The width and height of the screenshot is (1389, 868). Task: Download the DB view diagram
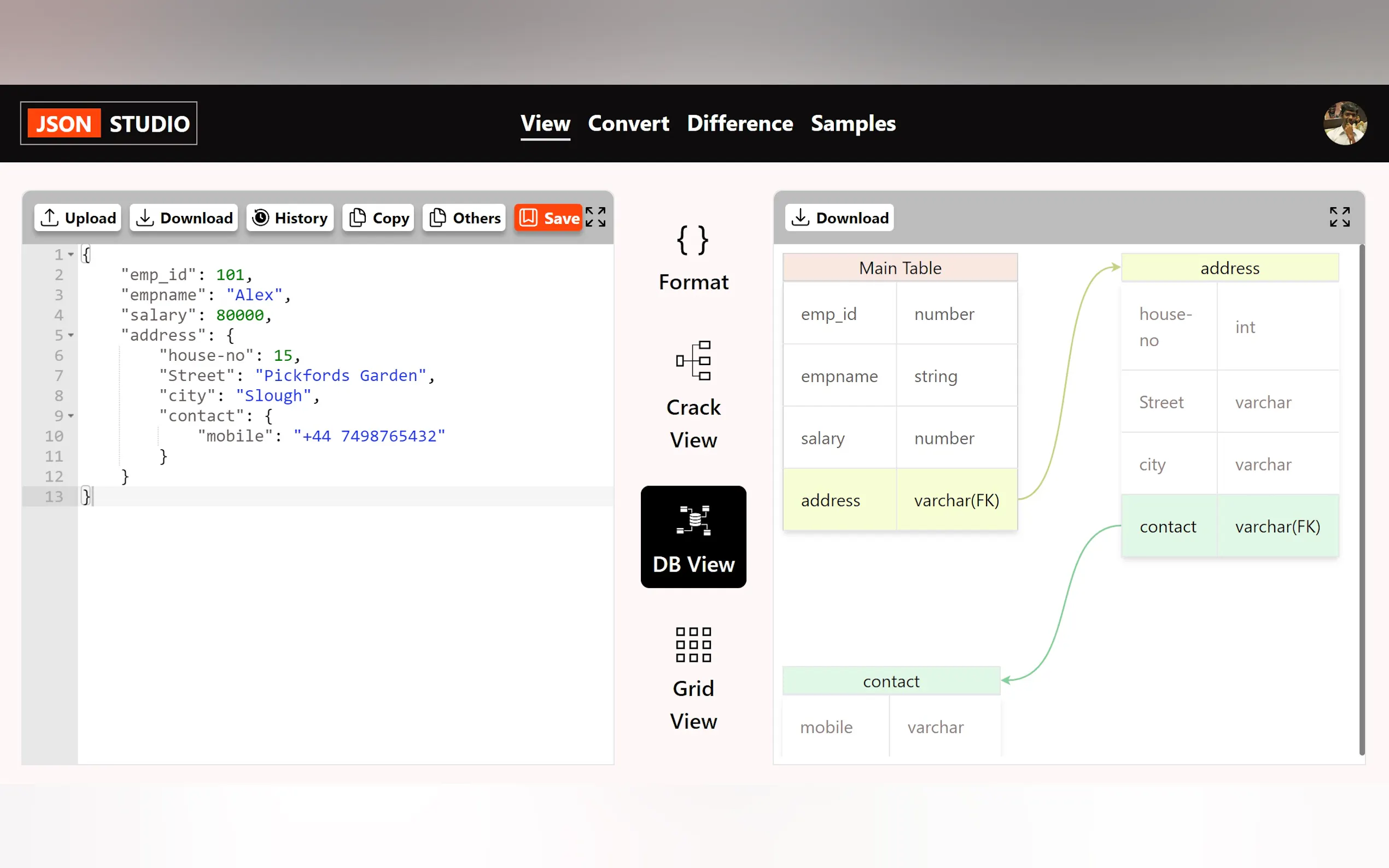(x=839, y=218)
